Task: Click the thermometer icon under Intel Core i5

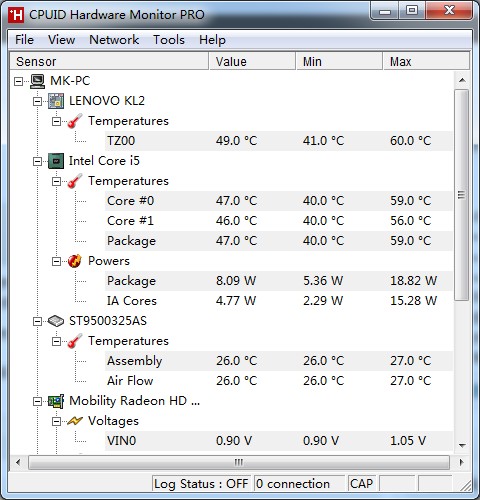Action: pos(75,181)
